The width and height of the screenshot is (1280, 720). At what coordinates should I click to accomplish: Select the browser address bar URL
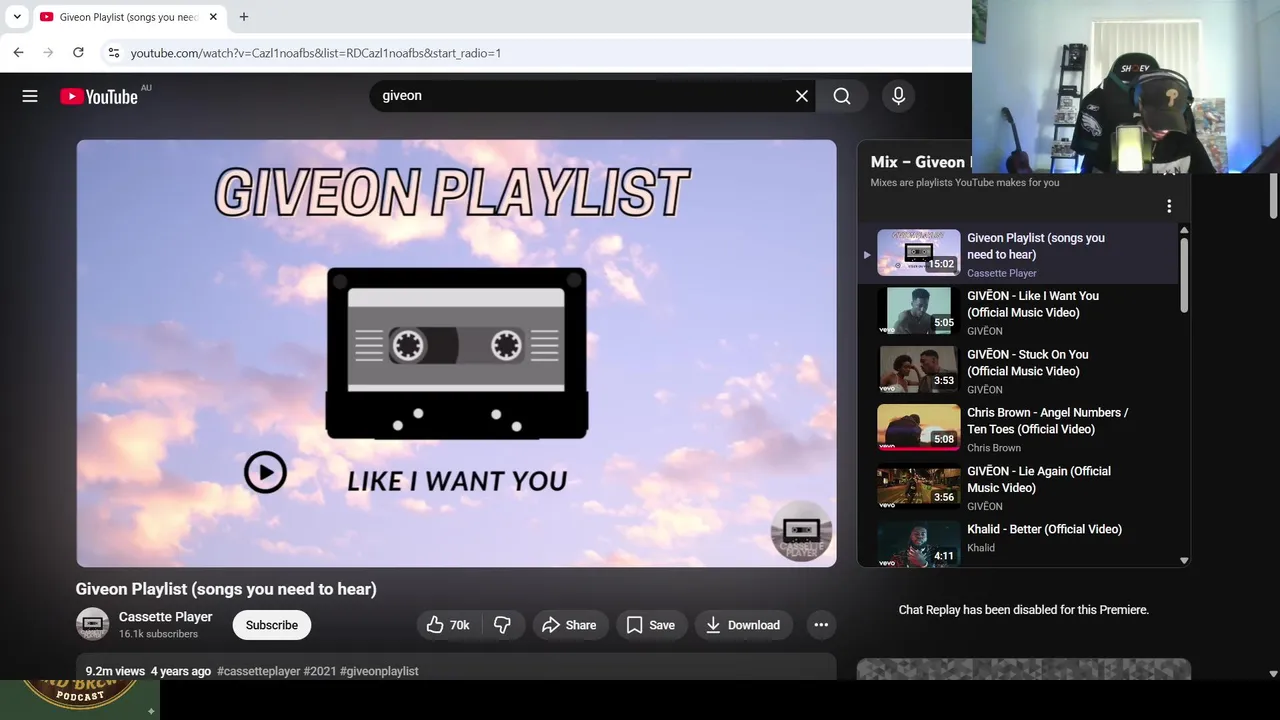[x=316, y=53]
